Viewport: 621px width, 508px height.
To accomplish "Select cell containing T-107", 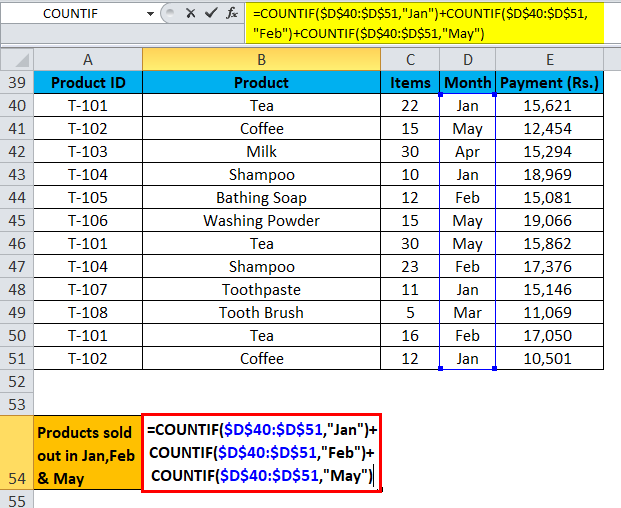I will [x=88, y=289].
